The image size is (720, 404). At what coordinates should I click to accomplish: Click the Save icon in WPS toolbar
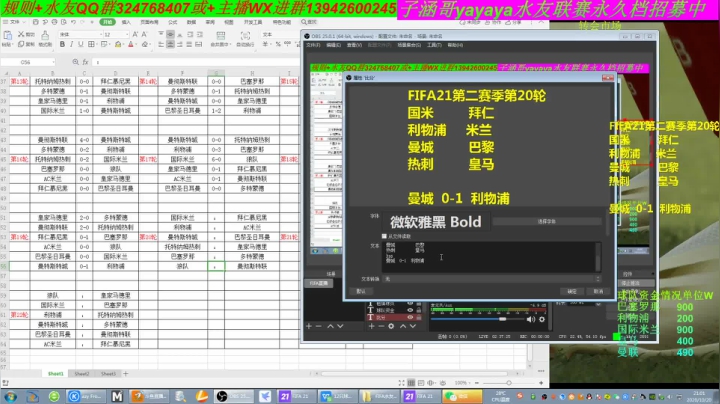tap(35, 22)
